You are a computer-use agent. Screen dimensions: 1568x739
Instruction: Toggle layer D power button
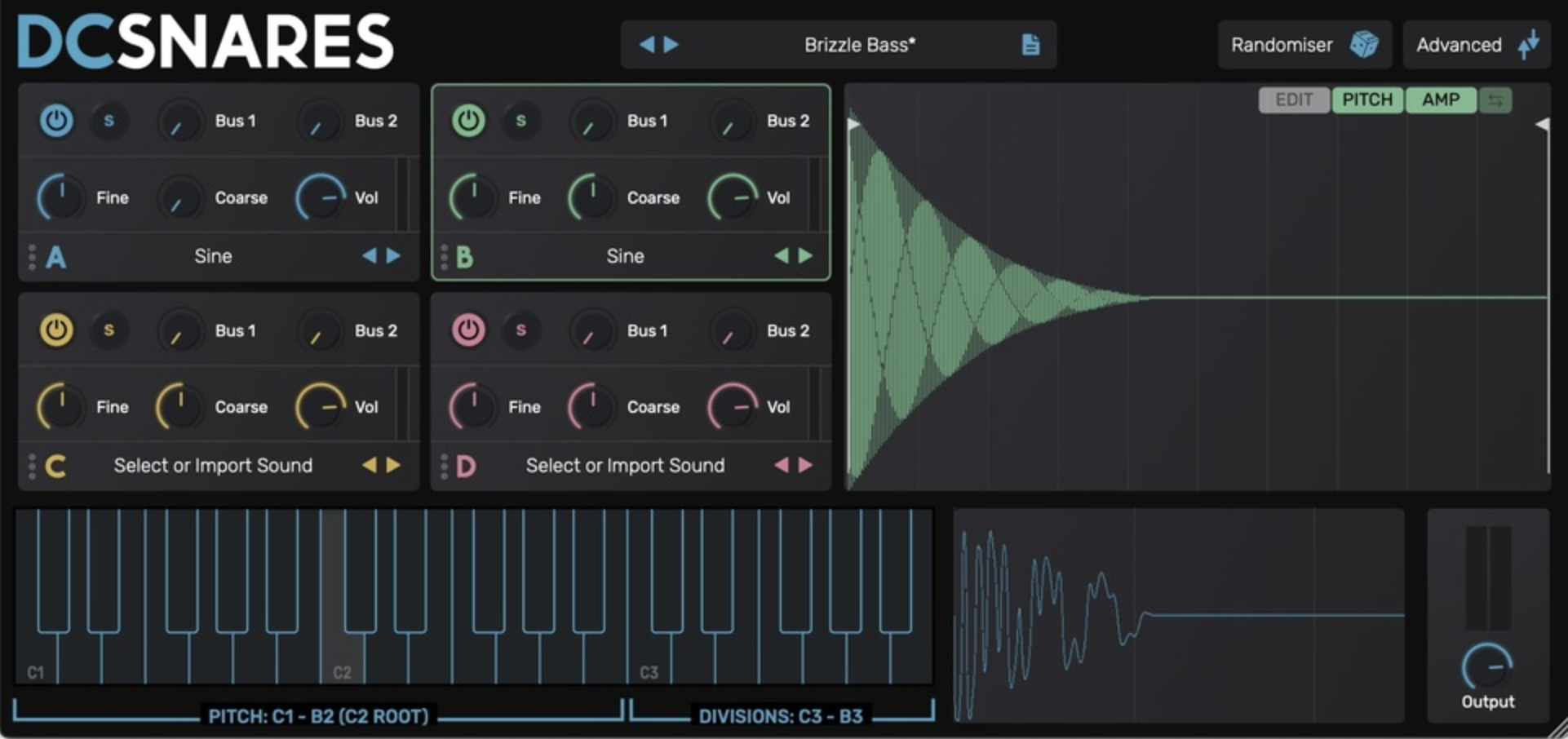468,330
